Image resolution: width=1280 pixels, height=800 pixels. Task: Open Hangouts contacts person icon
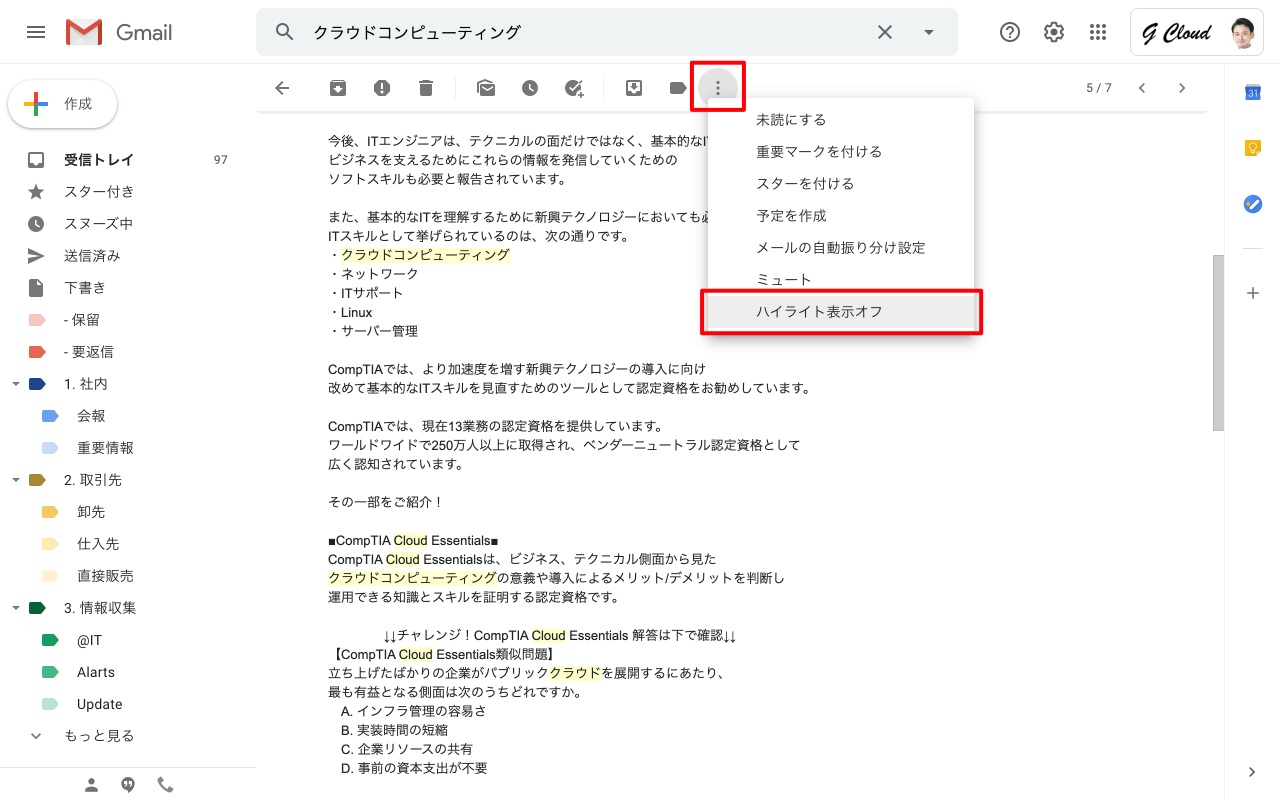pos(91,785)
